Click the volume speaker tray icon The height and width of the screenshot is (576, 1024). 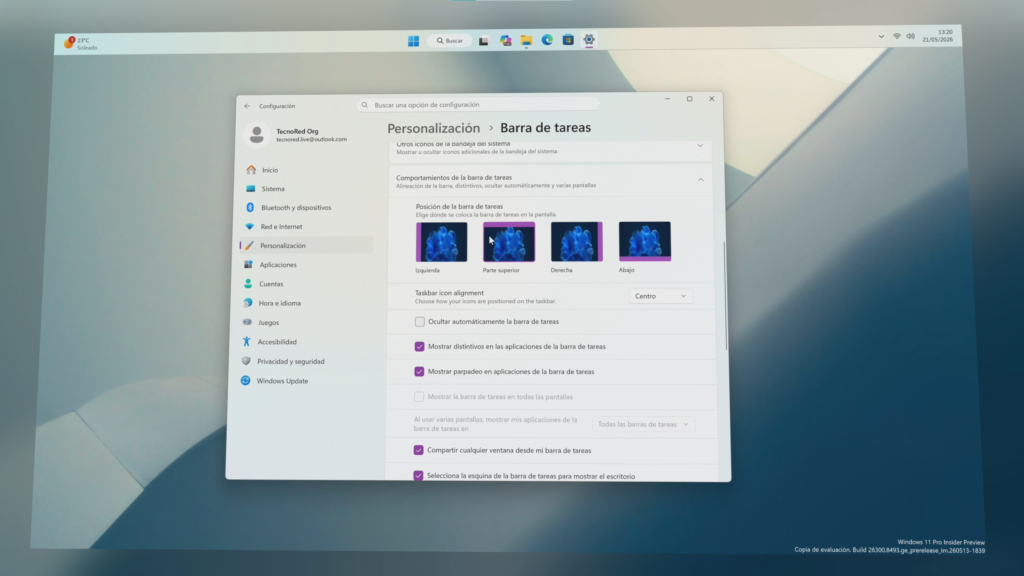[x=910, y=37]
